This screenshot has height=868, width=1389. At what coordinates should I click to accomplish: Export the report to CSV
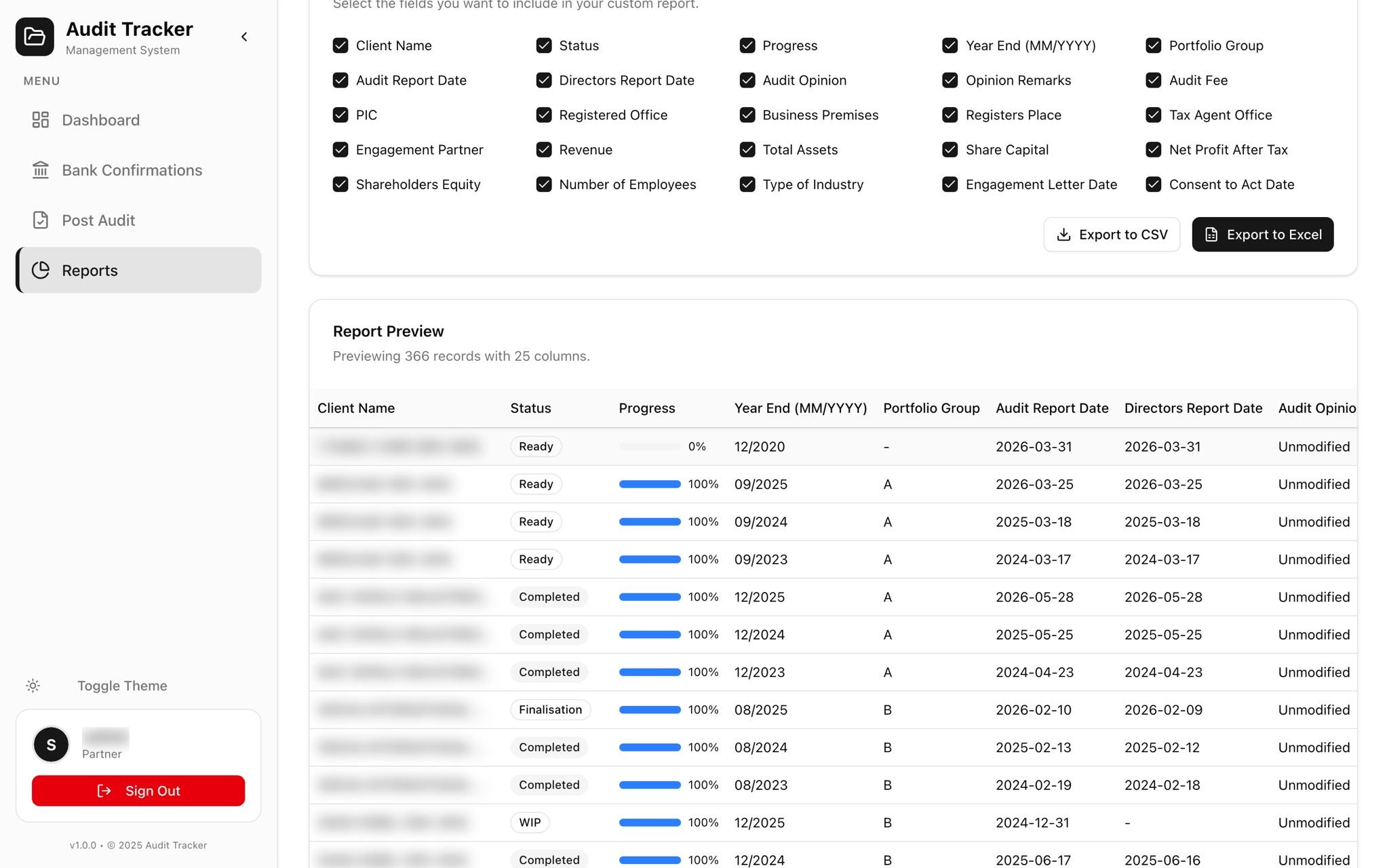click(x=1112, y=235)
